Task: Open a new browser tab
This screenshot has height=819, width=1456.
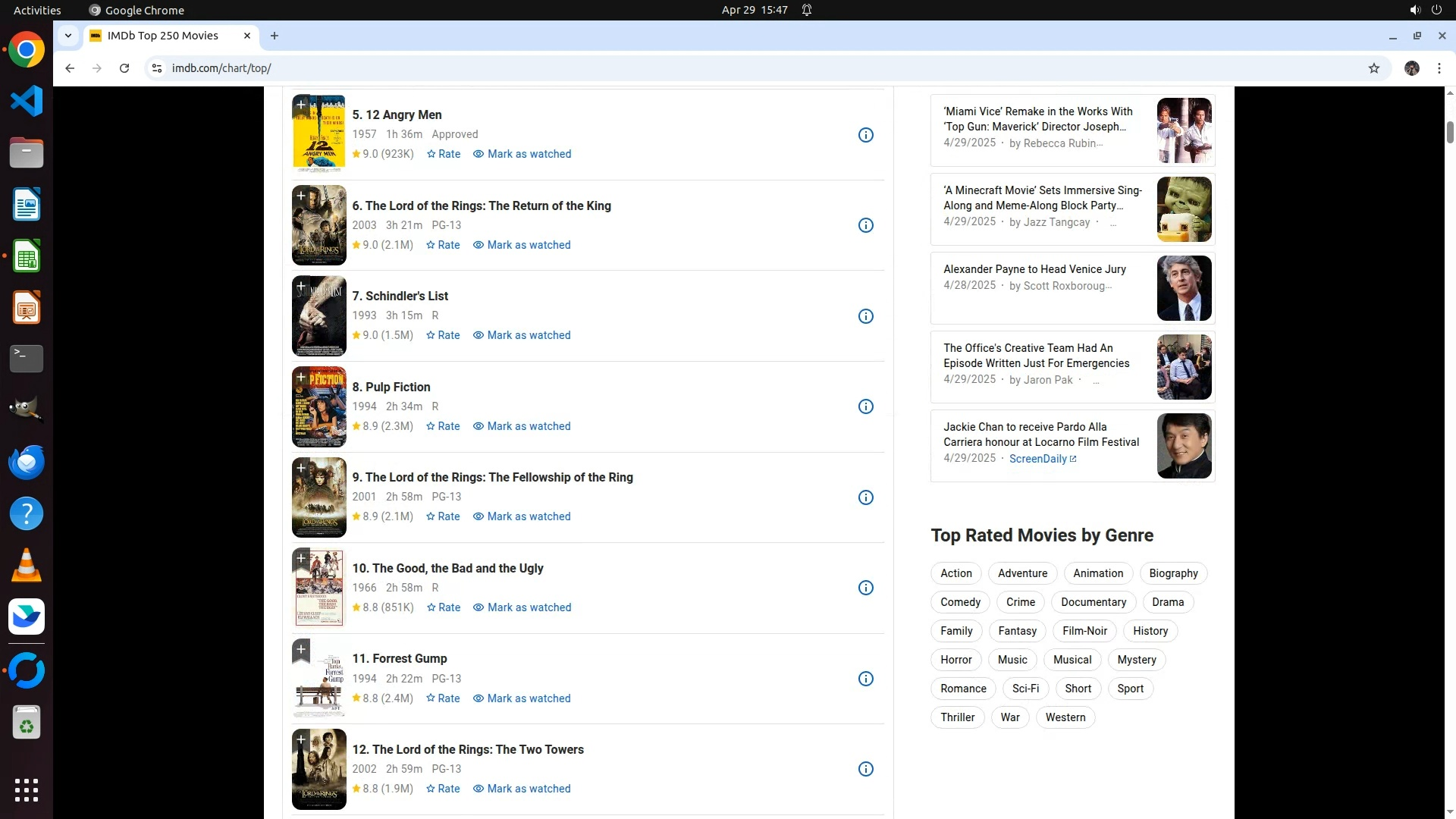Action: tap(275, 36)
